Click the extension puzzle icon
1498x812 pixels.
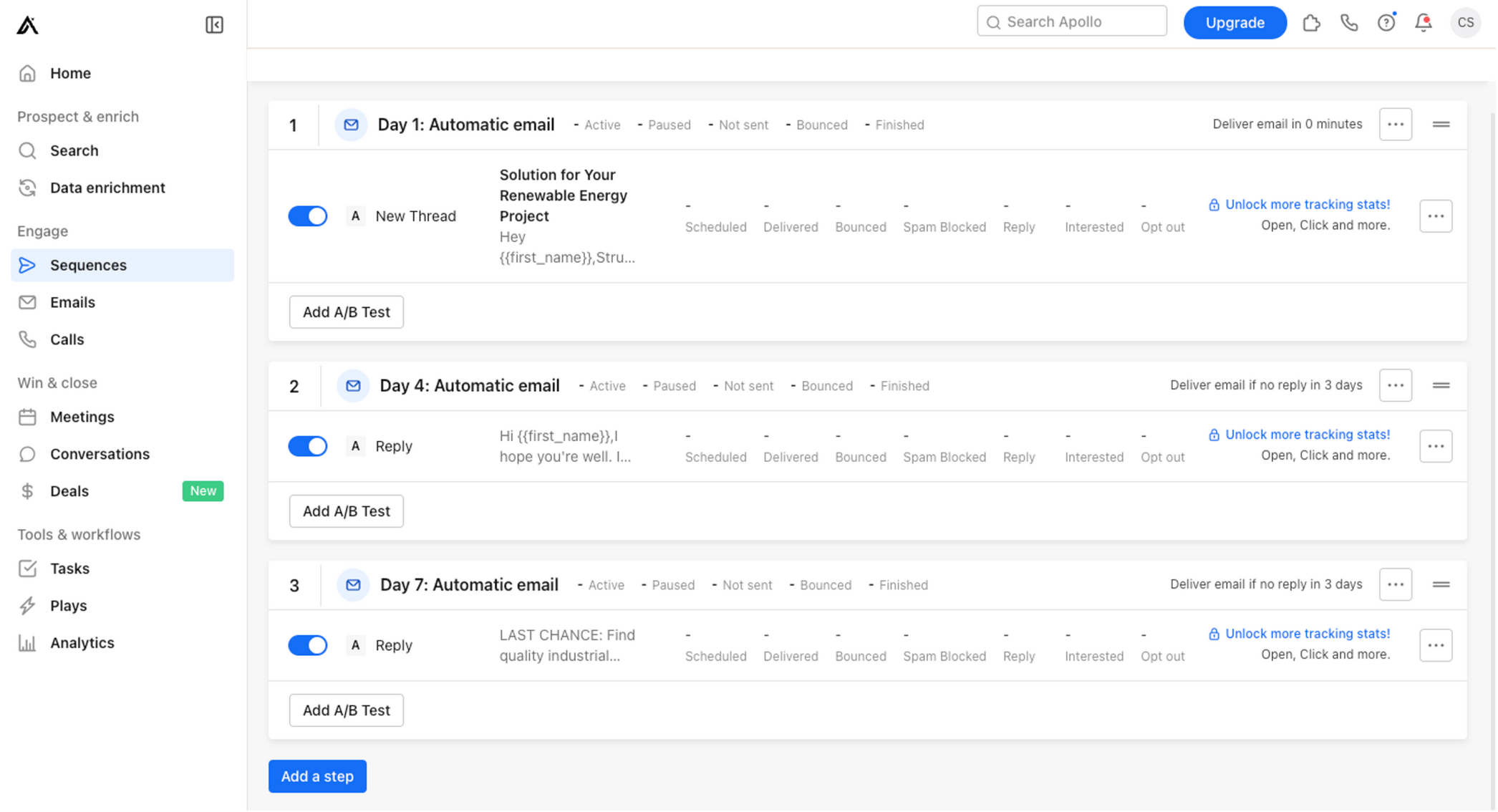(x=1311, y=22)
